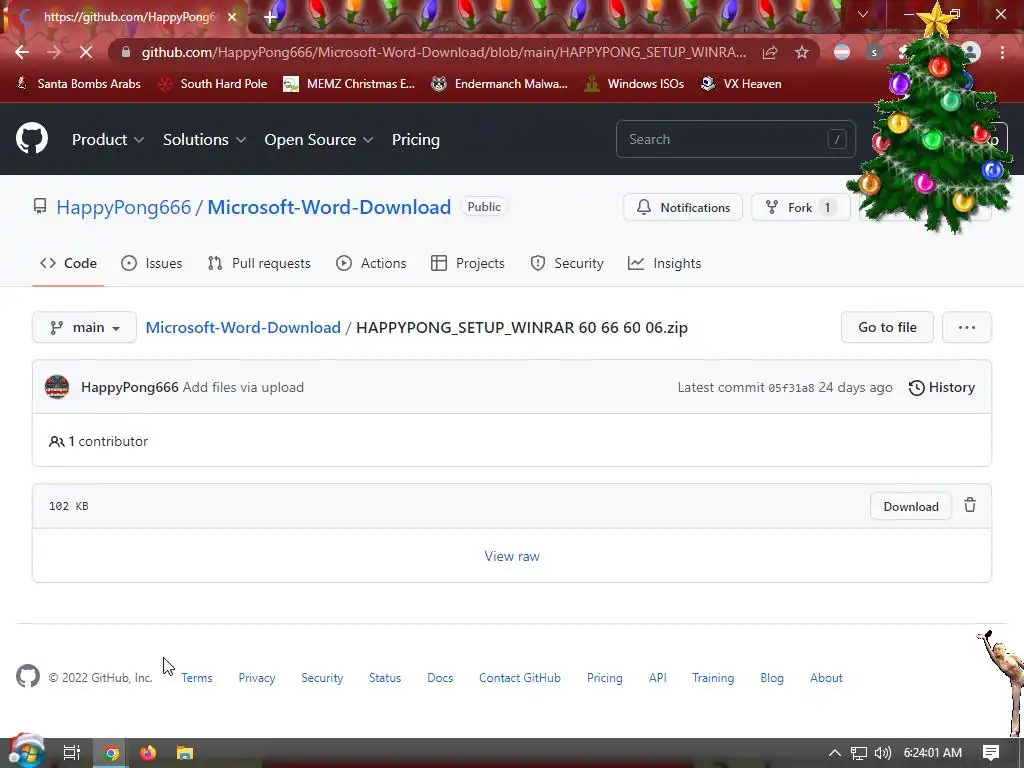Screen dimensions: 1024x768
Task: Open VX Heaven bookmark
Action: [741, 84]
